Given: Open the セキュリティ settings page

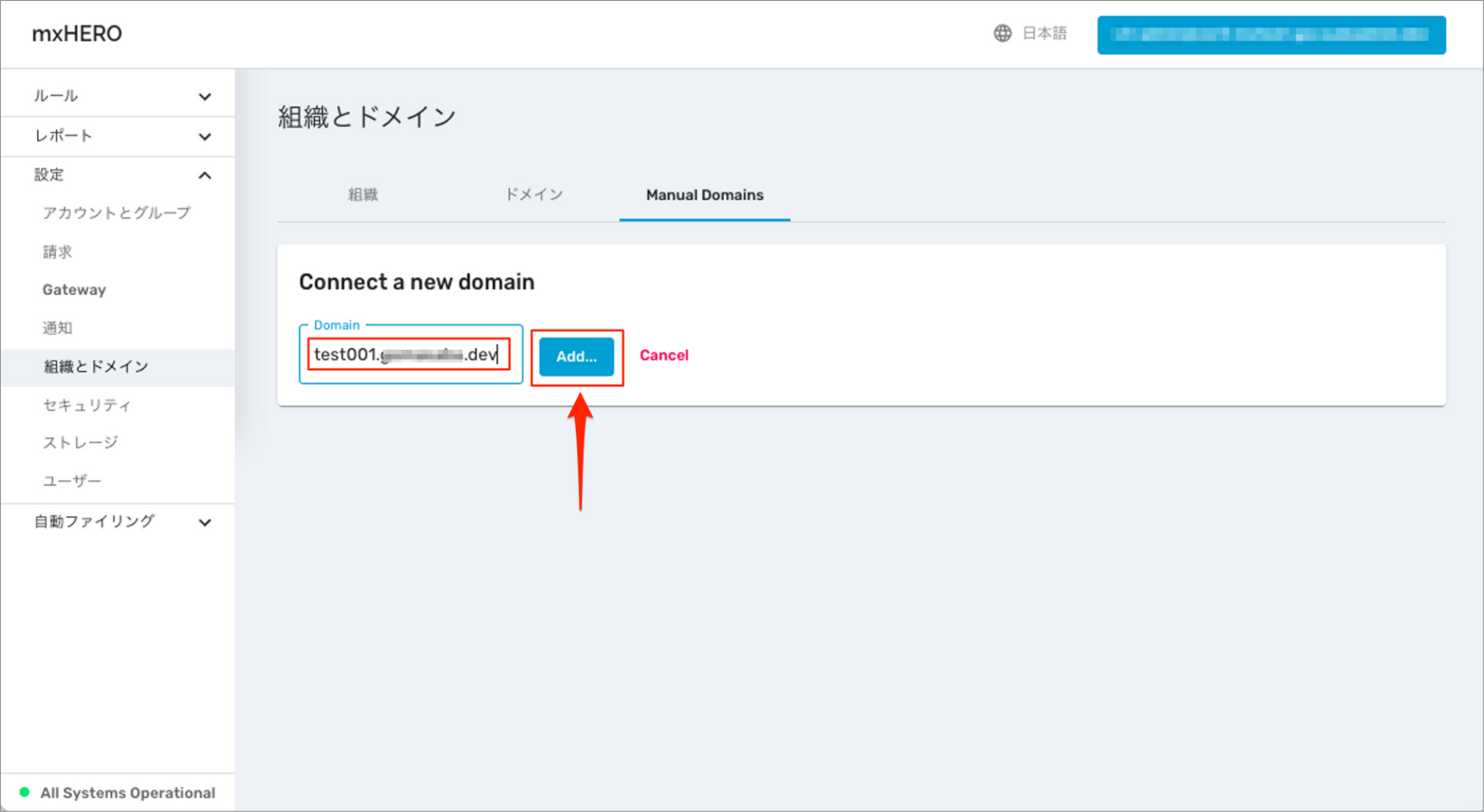Looking at the screenshot, I should 87,405.
